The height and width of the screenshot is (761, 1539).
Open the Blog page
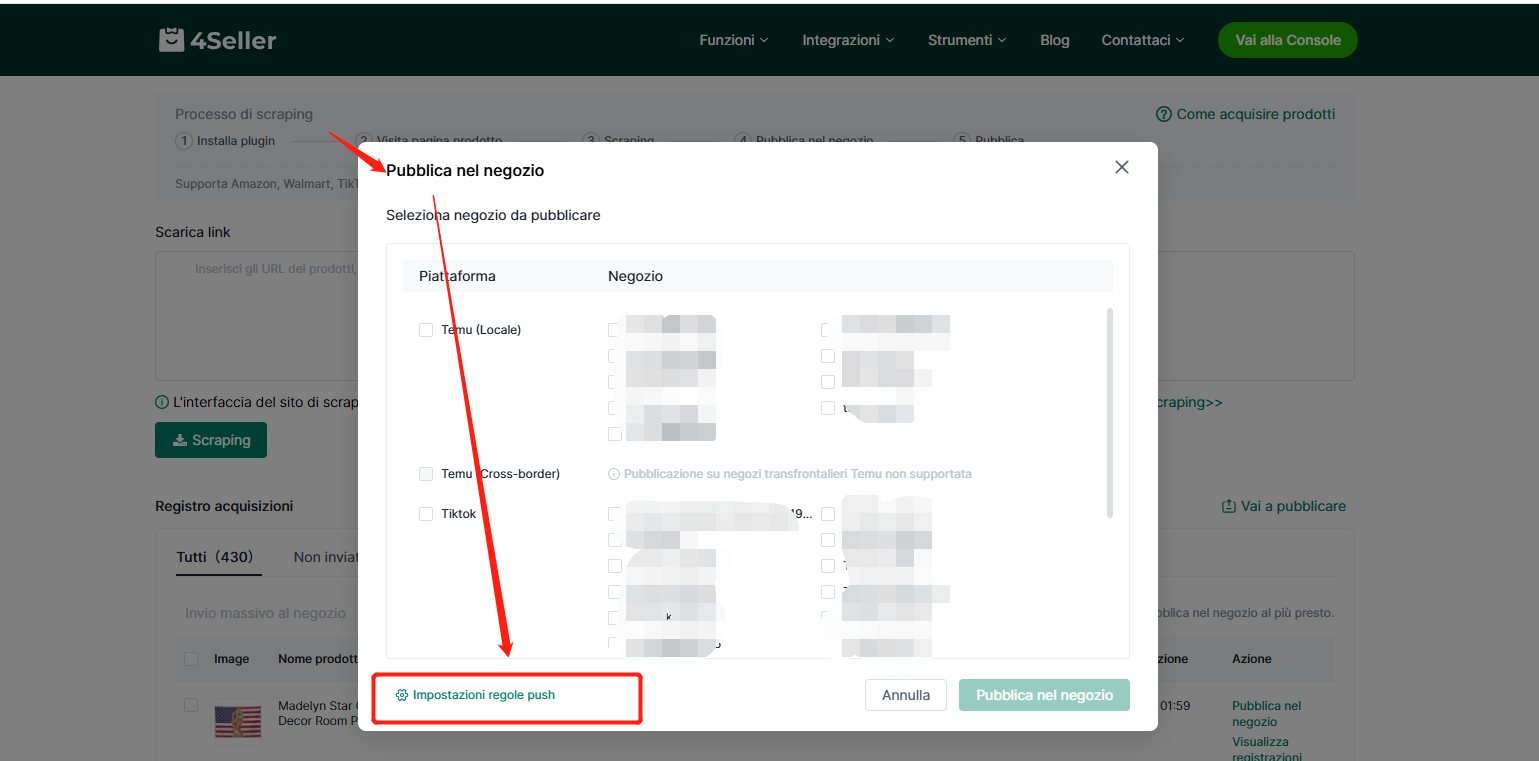coord(1054,40)
